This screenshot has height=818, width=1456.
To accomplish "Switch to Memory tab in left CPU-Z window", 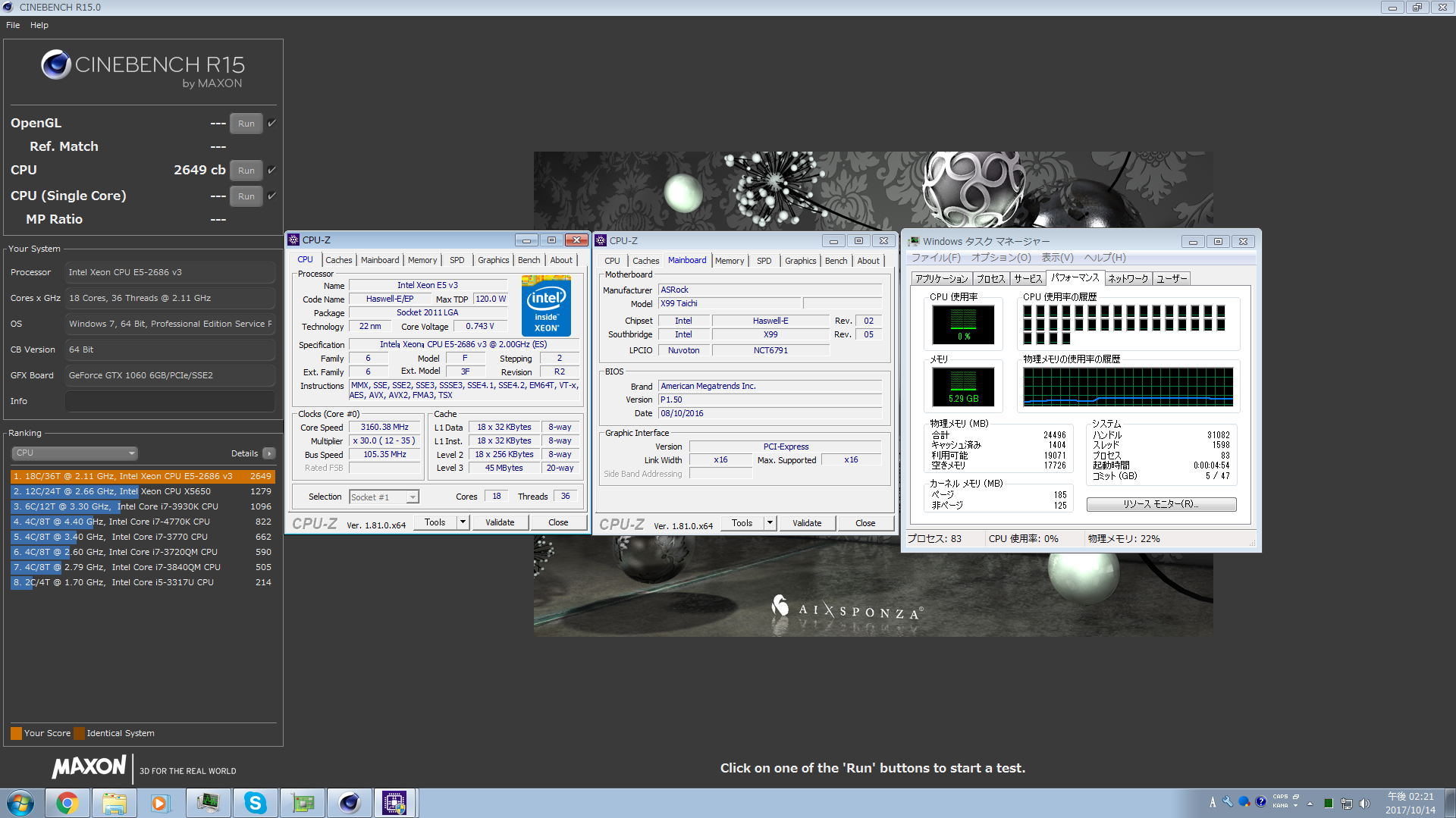I will coord(422,260).
